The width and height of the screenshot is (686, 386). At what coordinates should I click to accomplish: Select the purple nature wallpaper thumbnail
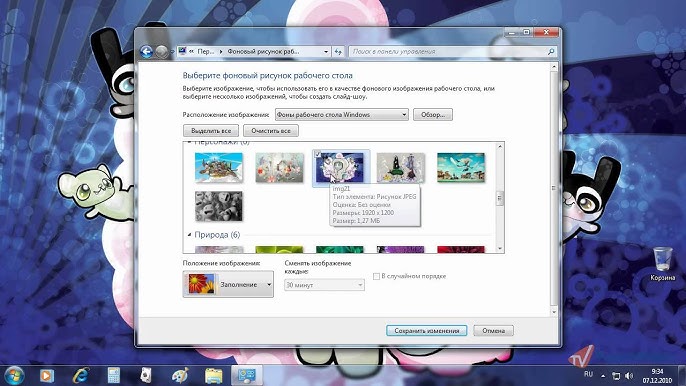coord(400,249)
